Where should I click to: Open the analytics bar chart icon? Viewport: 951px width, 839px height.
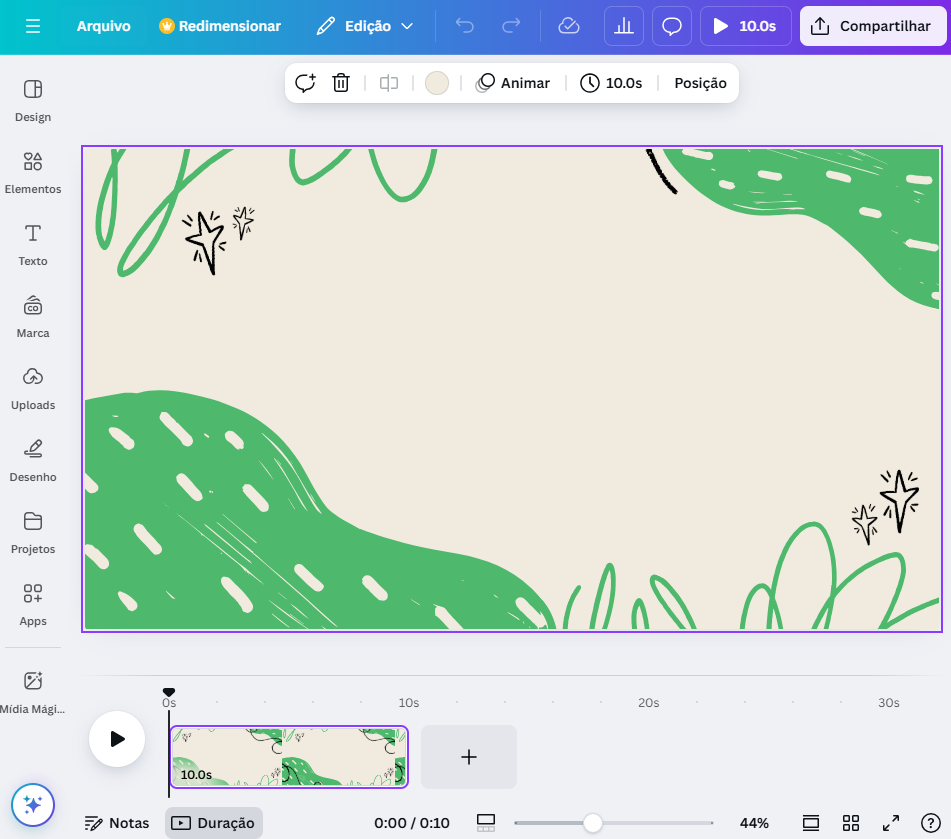tap(623, 26)
